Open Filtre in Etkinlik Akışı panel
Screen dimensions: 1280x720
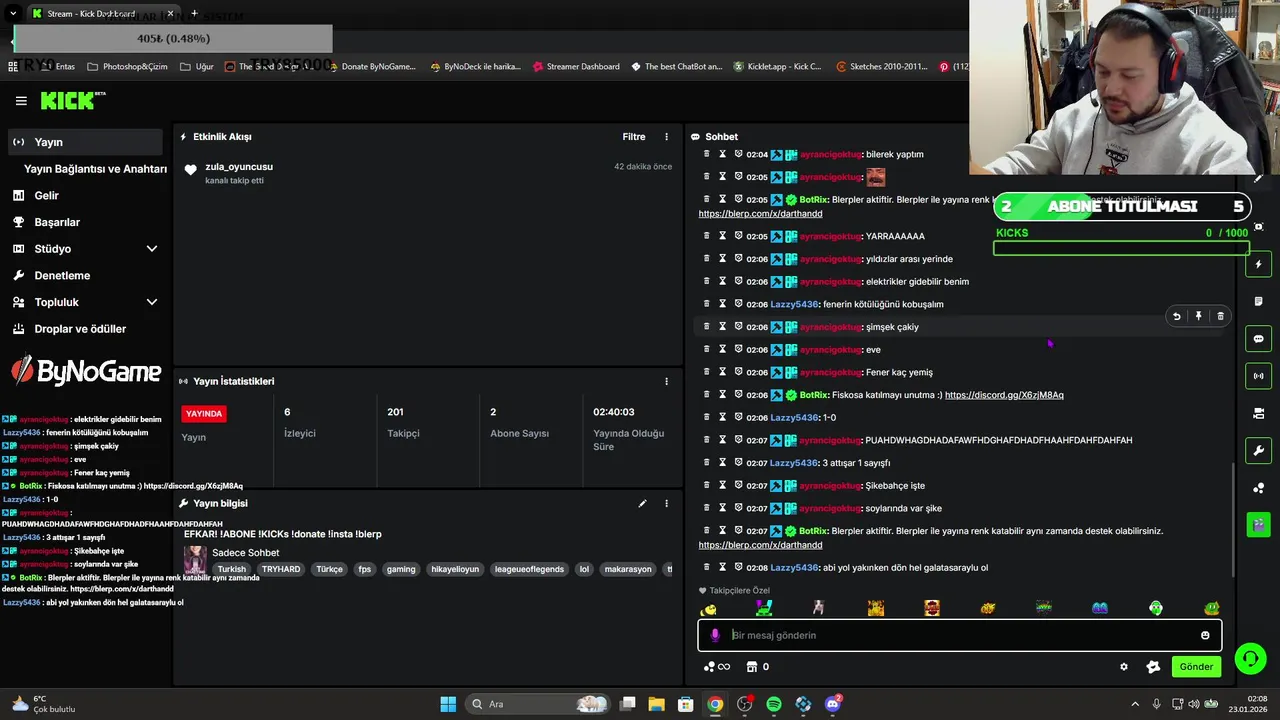(x=634, y=137)
